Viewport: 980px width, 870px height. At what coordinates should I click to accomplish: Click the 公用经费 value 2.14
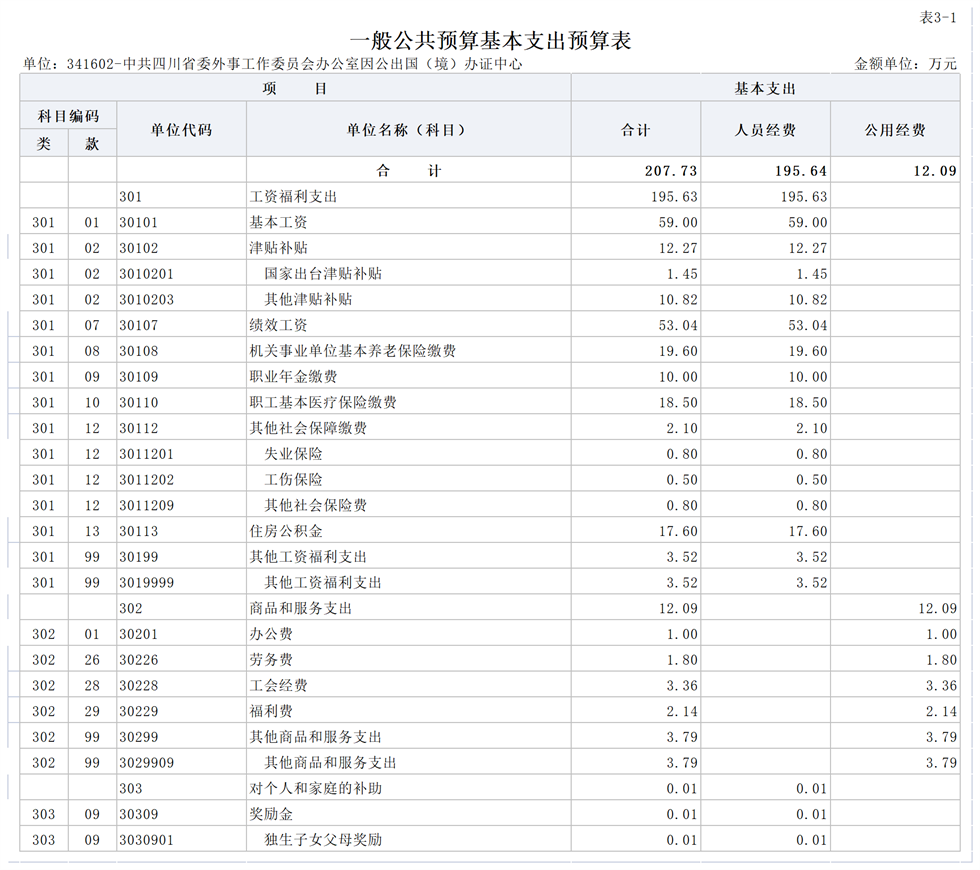[941, 711]
